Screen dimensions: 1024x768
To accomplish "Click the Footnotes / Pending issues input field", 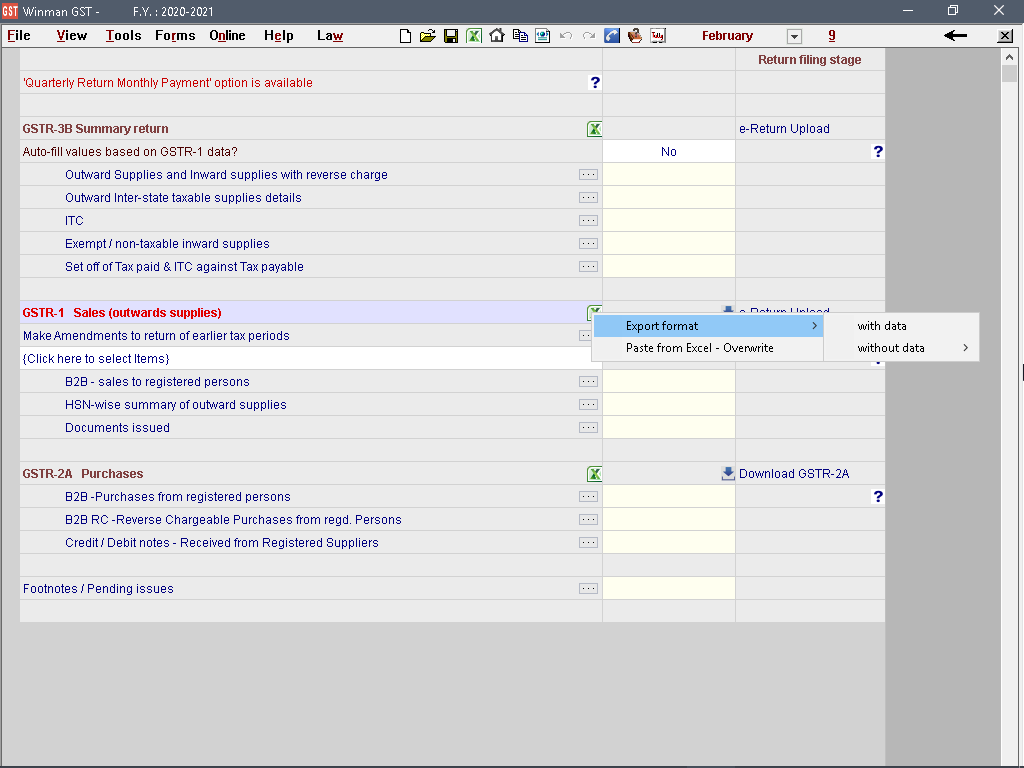I will tap(668, 589).
